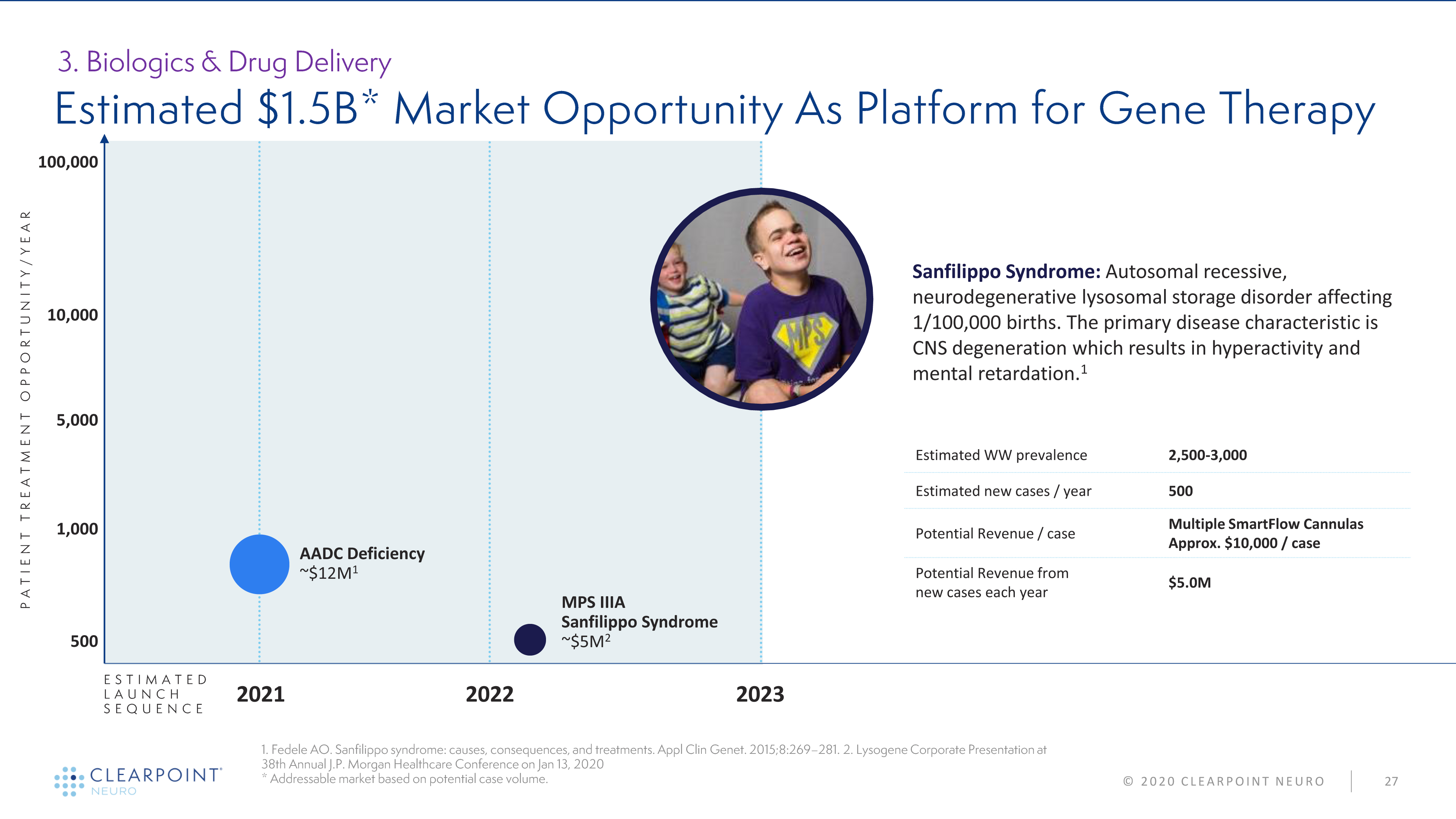1456x819 pixels.
Task: Click the $5.0M potential revenue value
Action: click(1189, 582)
